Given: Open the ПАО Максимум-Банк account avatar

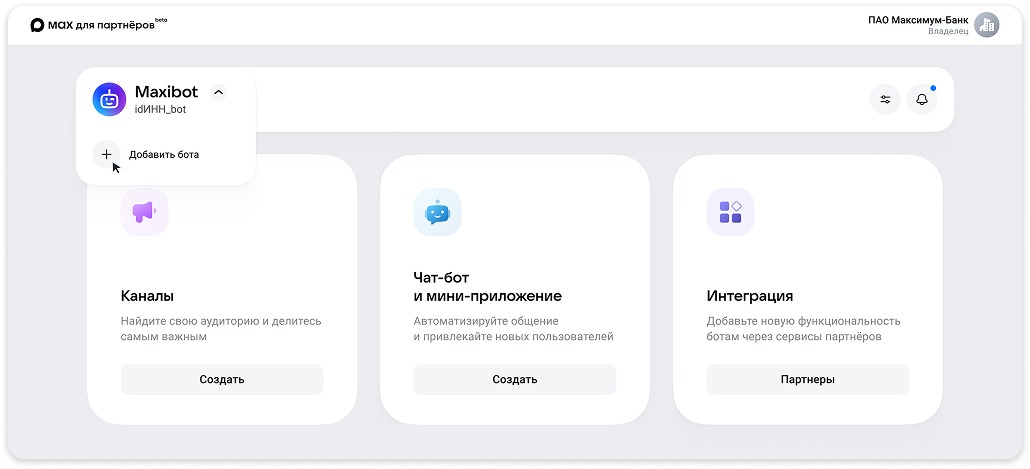Looking at the screenshot, I should (x=986, y=25).
